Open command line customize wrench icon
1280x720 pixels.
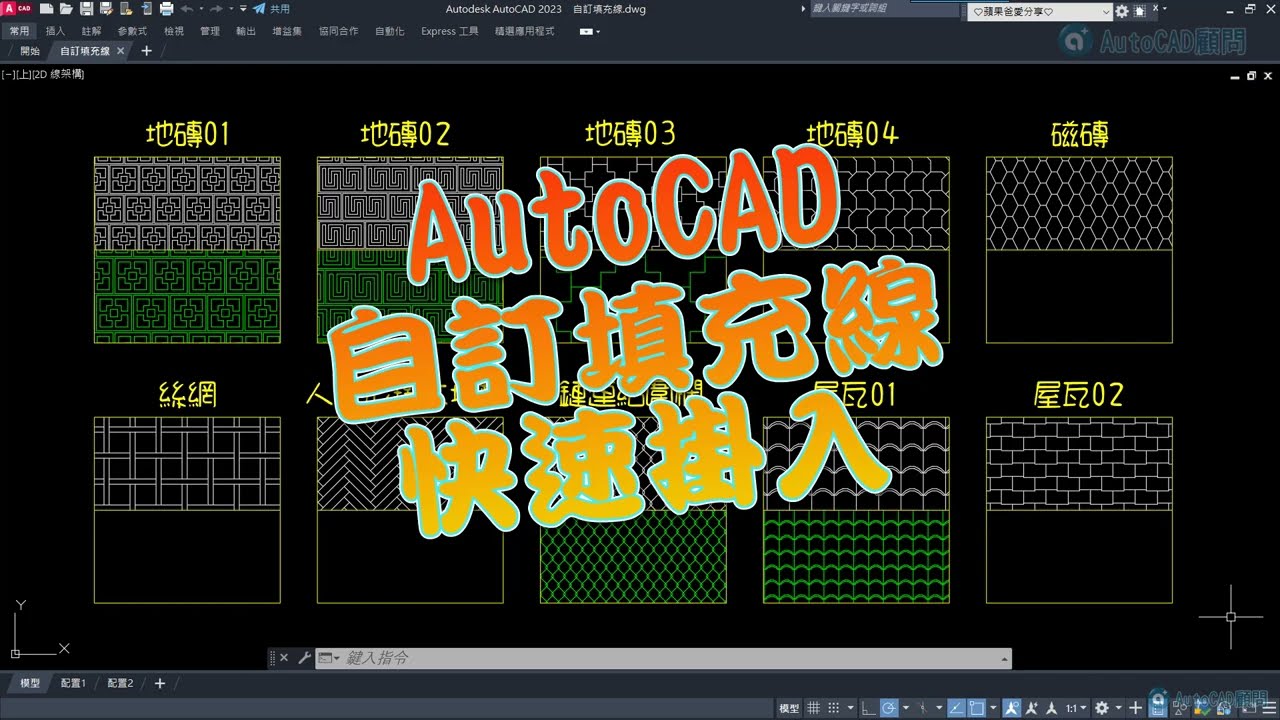click(304, 658)
